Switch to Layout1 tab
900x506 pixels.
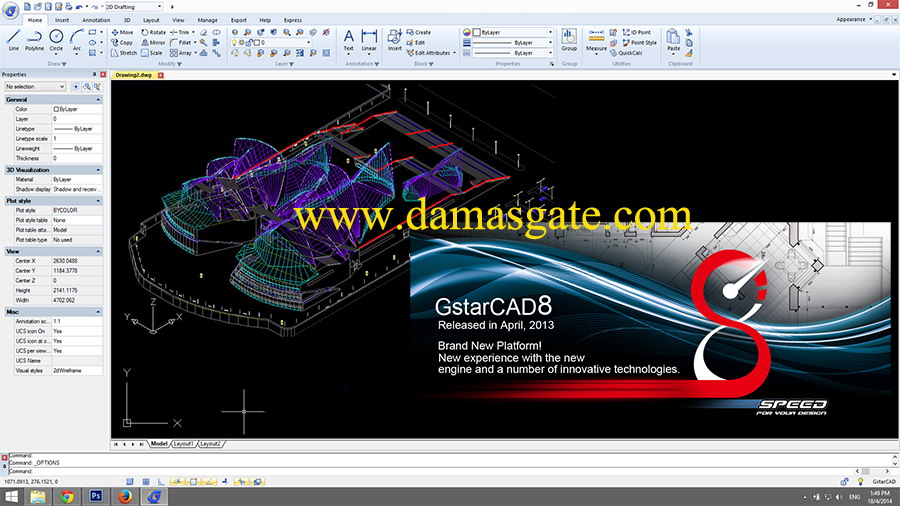[183, 444]
